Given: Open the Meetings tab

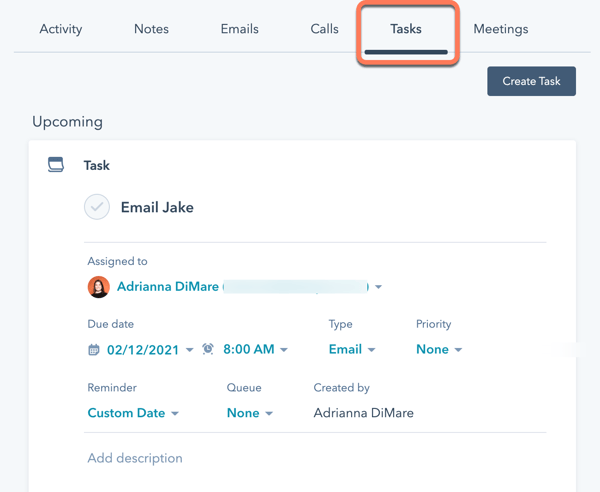Looking at the screenshot, I should click(x=501, y=29).
